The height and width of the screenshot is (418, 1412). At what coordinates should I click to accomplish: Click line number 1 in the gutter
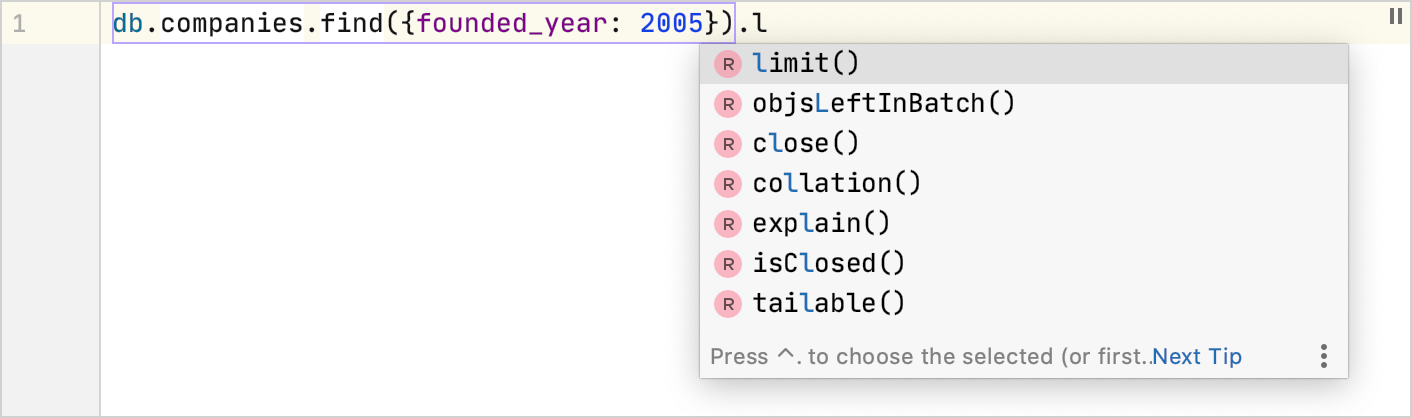[19, 23]
